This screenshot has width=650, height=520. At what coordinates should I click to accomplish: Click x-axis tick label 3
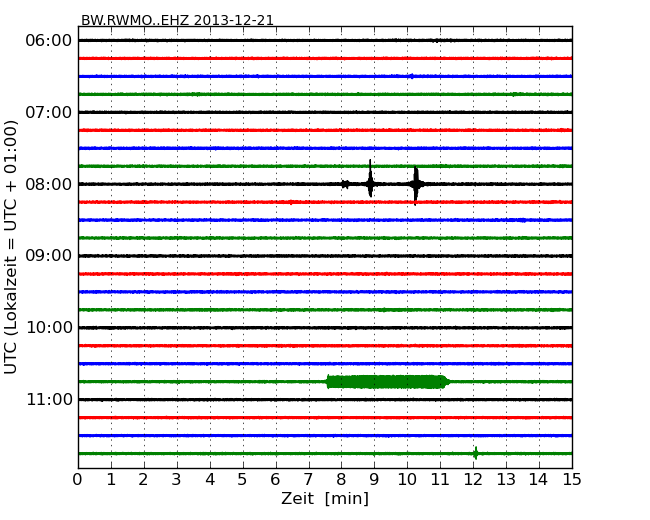pos(177,480)
